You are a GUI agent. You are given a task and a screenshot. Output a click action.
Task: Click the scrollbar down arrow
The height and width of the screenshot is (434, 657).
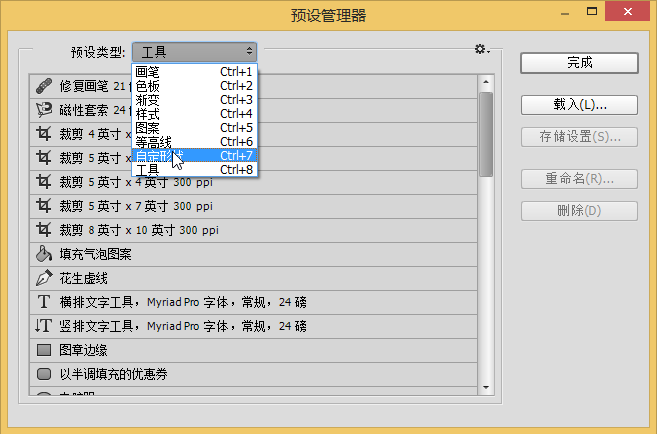pos(486,387)
